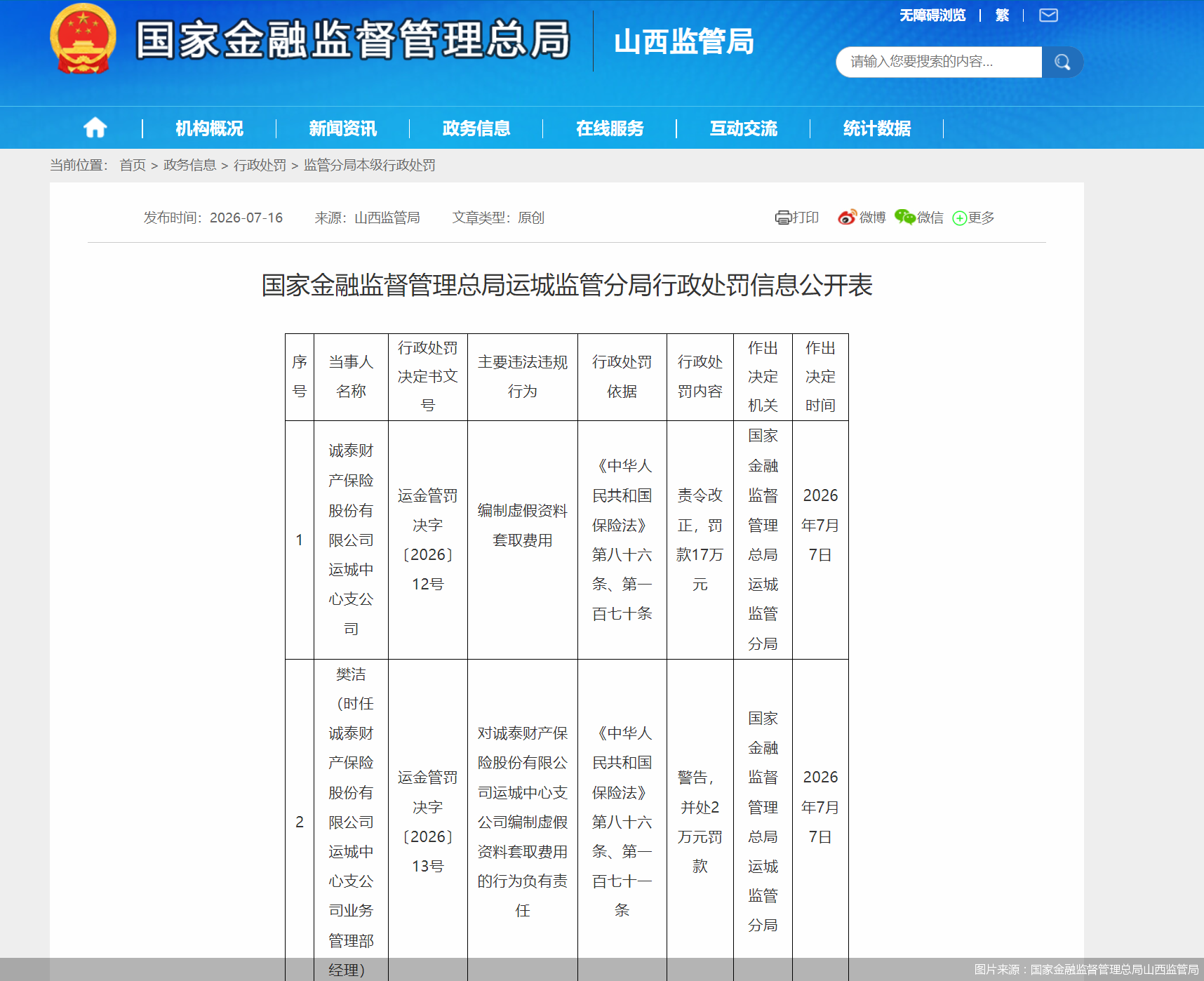Click row 1 deciding authority cell
The height and width of the screenshot is (981, 1204).
tap(763, 540)
